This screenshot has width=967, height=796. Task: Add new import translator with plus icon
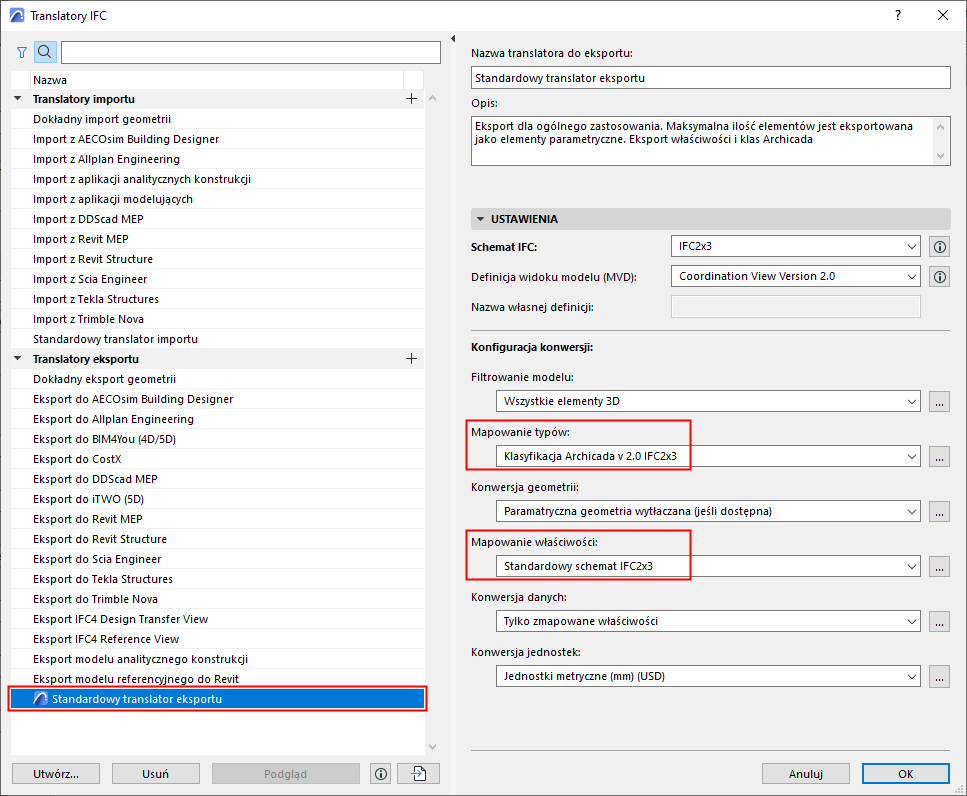pos(411,99)
